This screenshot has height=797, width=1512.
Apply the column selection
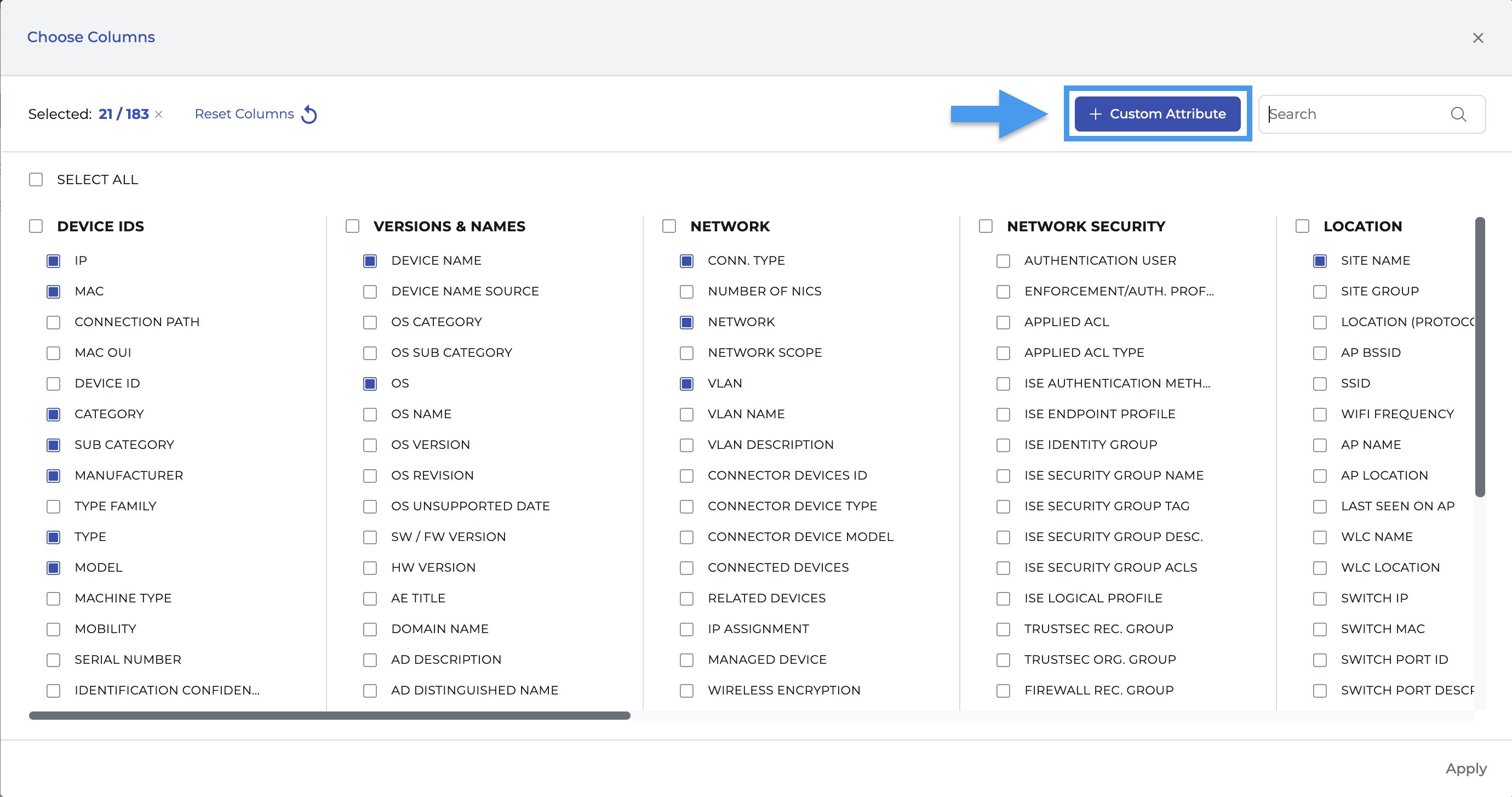[x=1464, y=768]
